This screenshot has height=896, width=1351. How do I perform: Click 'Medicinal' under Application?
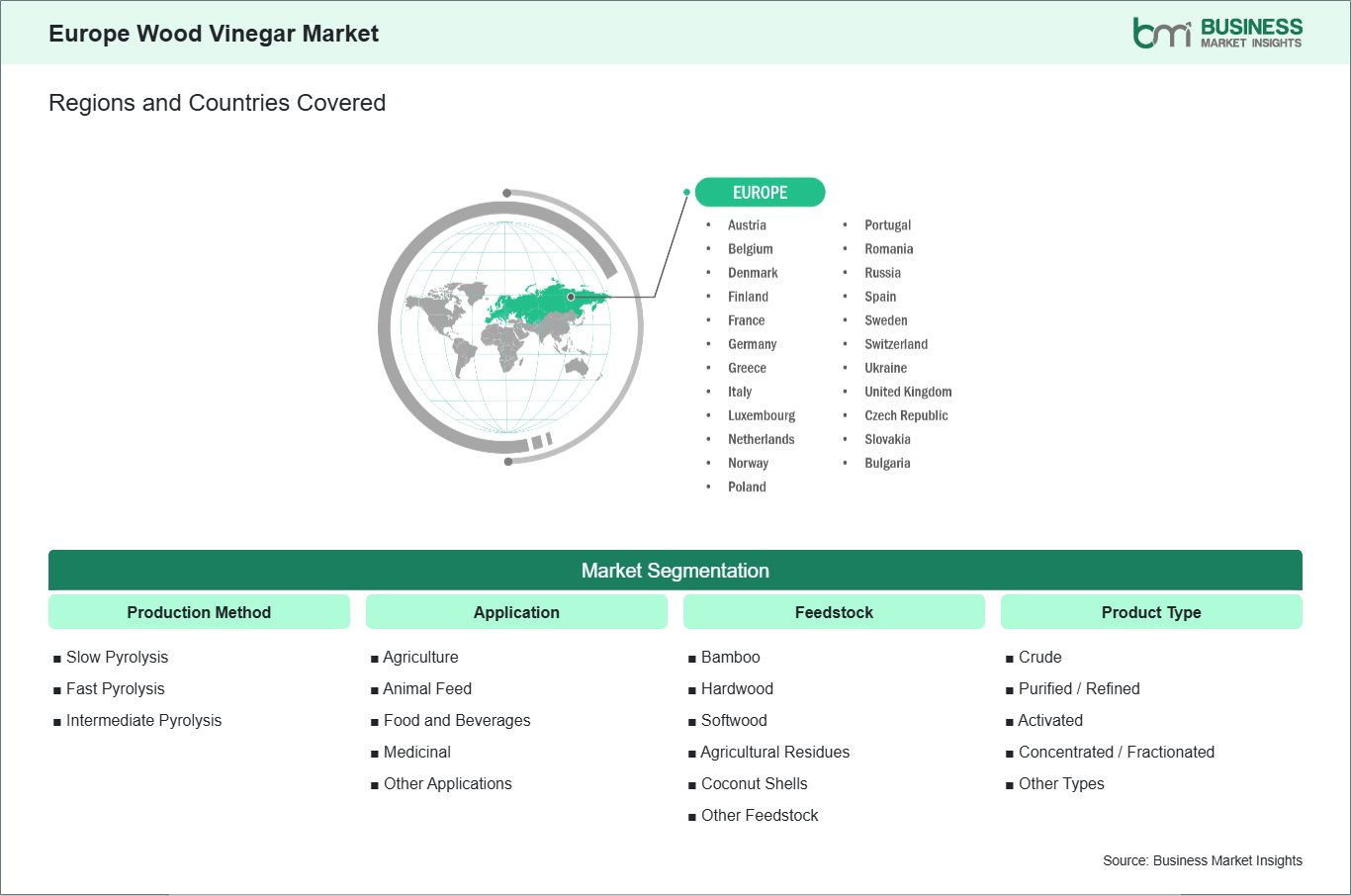pyautogui.click(x=416, y=753)
